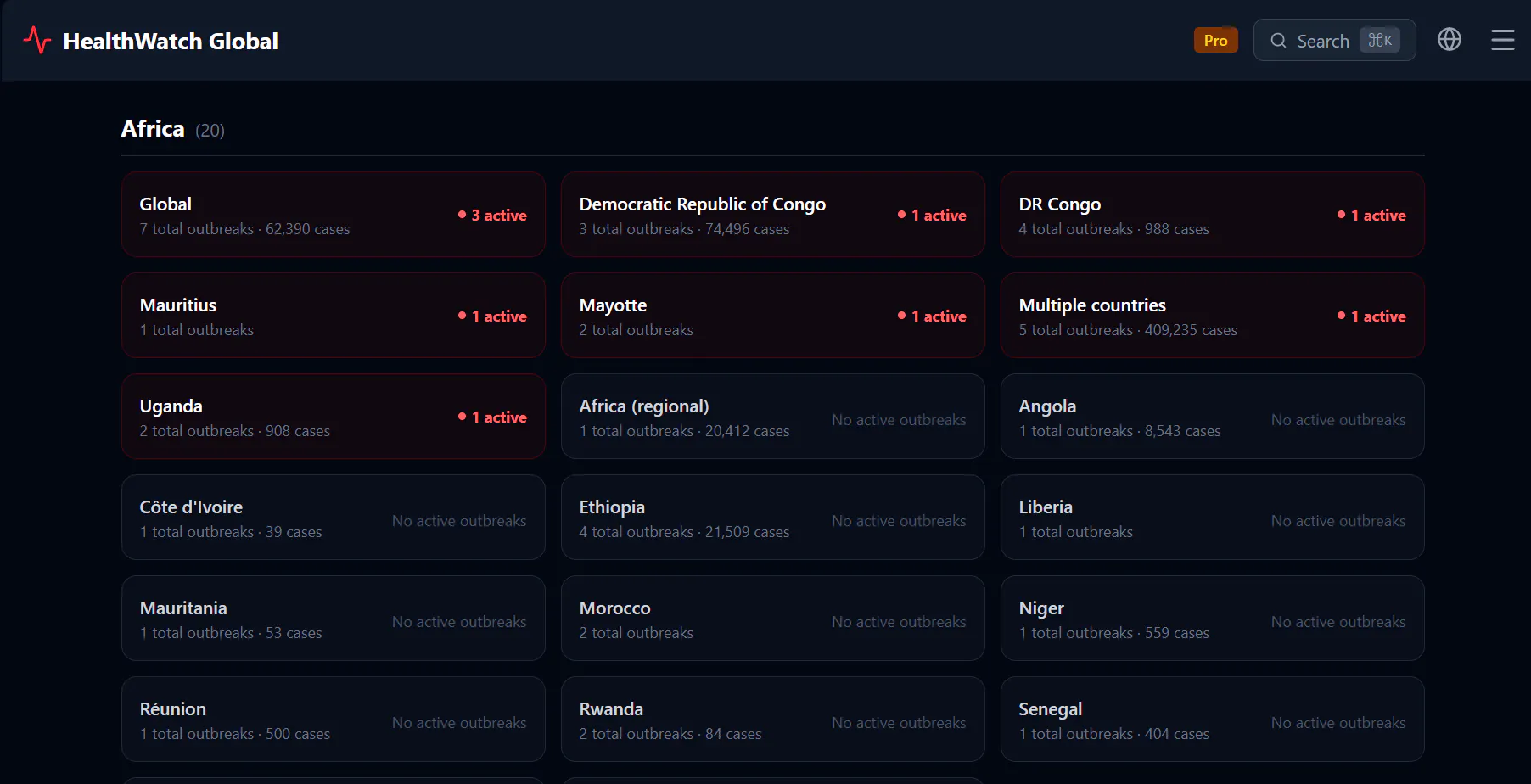
Task: Click '1 total outbreaks · 559 cases'
Action: [x=1113, y=633]
